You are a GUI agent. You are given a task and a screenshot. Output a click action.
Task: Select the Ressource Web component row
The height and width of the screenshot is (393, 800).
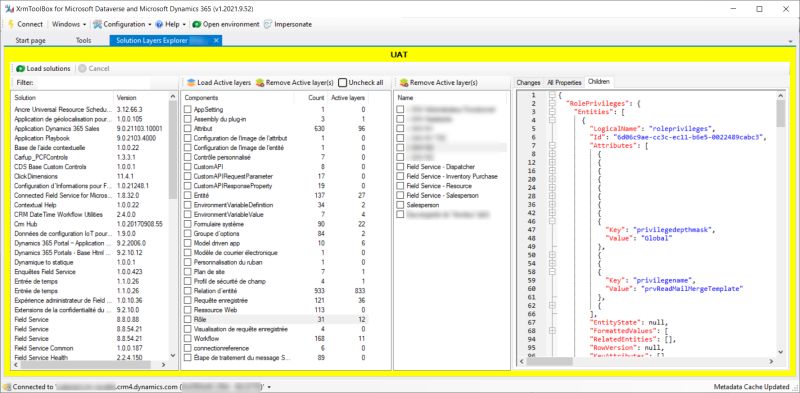(x=276, y=310)
